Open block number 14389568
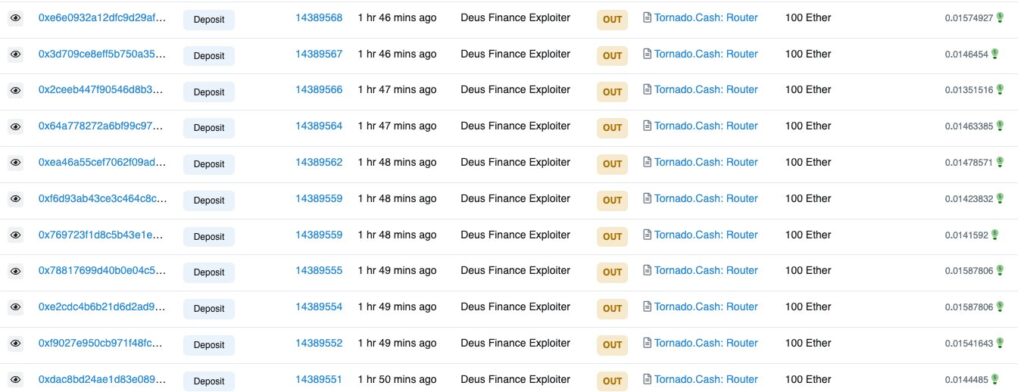 click(319, 18)
